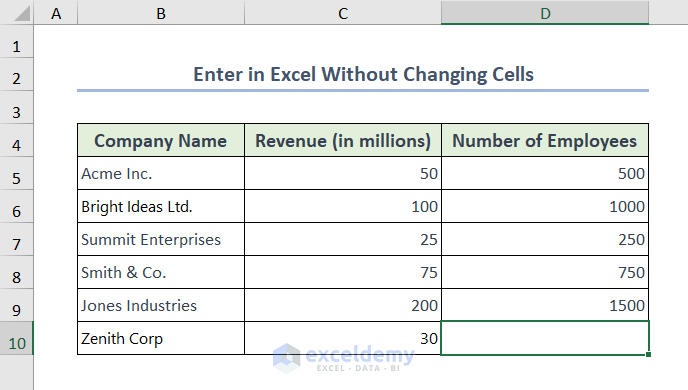
Task: Select column C header
Action: (343, 12)
